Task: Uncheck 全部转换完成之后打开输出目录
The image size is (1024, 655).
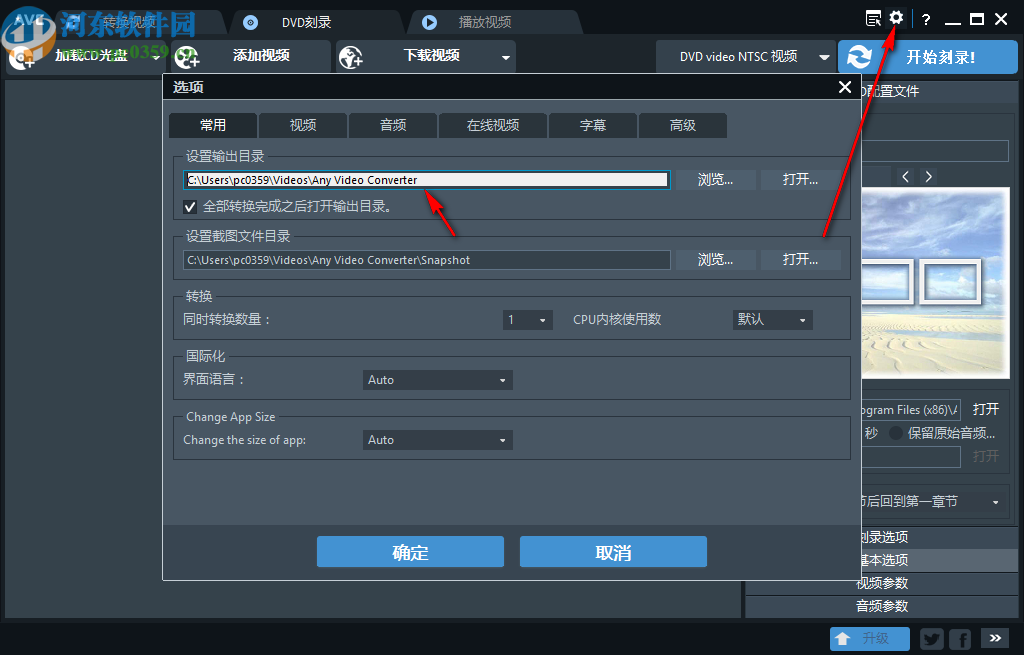Action: tap(190, 207)
